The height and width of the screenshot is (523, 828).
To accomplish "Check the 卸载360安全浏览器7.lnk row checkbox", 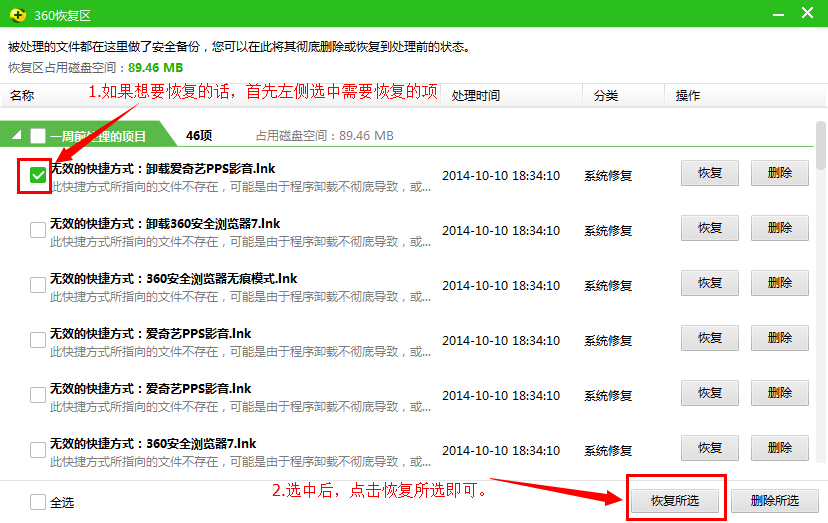I will (37, 230).
